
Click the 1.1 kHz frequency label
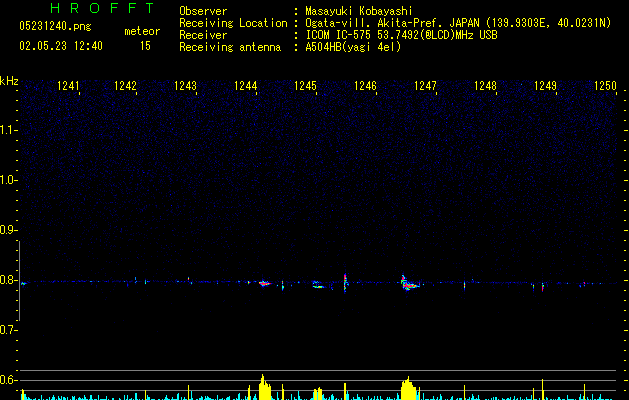8,130
